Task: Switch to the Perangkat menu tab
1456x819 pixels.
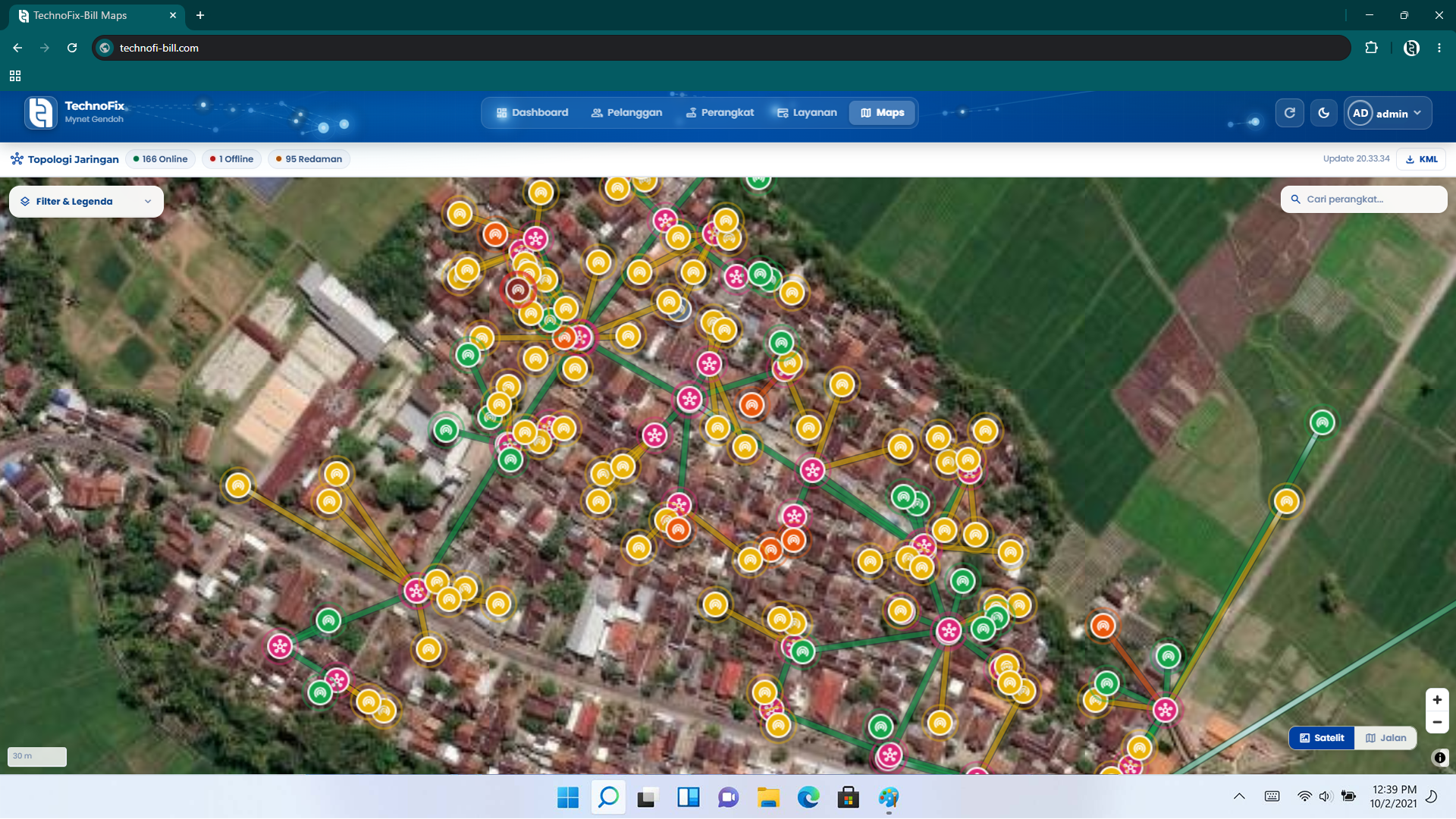Action: coord(720,113)
